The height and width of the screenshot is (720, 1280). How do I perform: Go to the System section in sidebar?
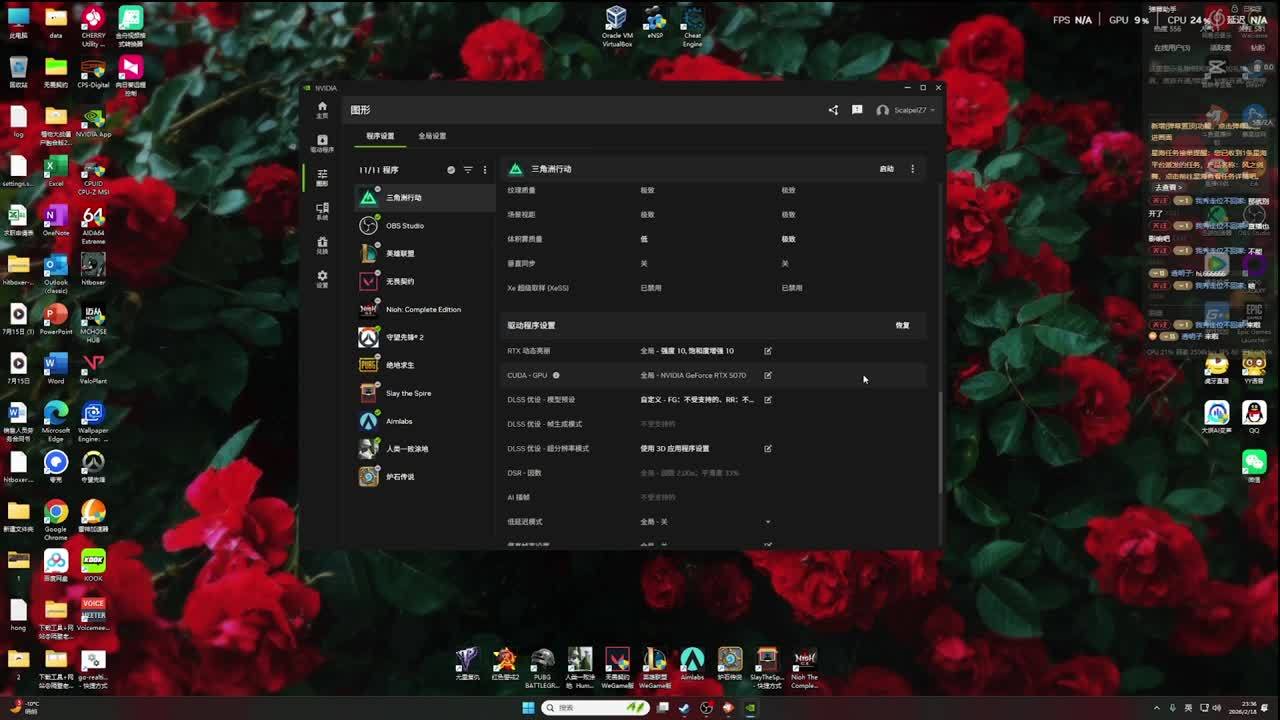click(322, 211)
